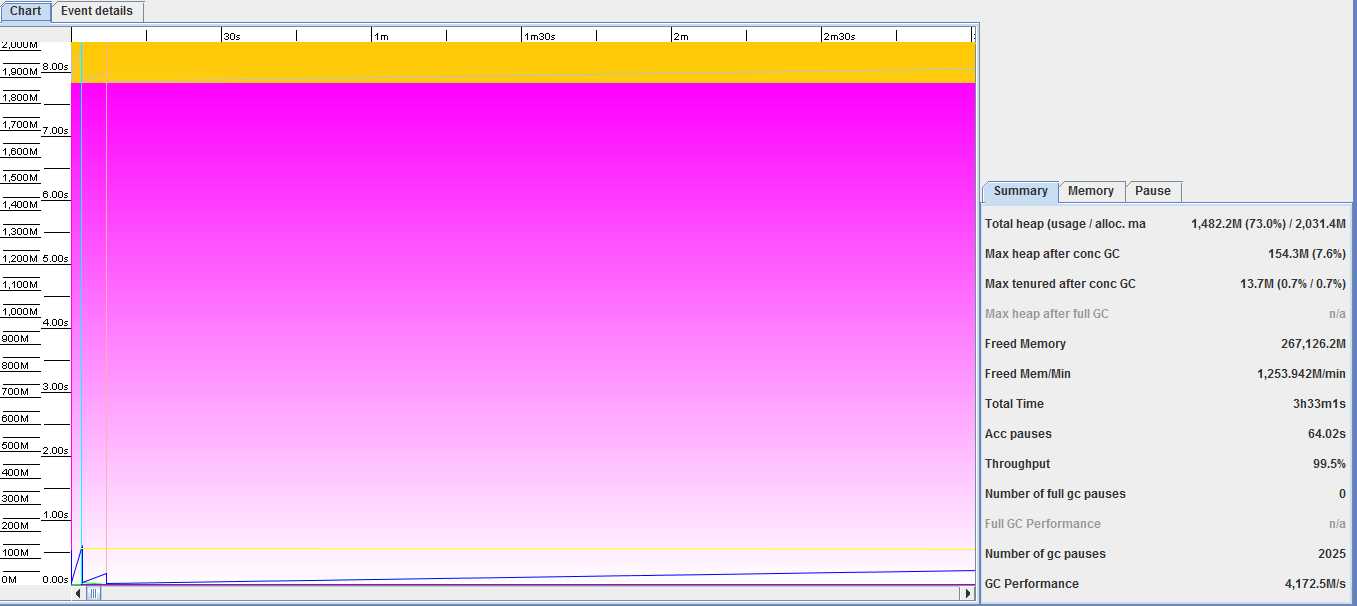Click the 1.00s label on pause axis
Screen dimensions: 1357x606
click(x=55, y=515)
